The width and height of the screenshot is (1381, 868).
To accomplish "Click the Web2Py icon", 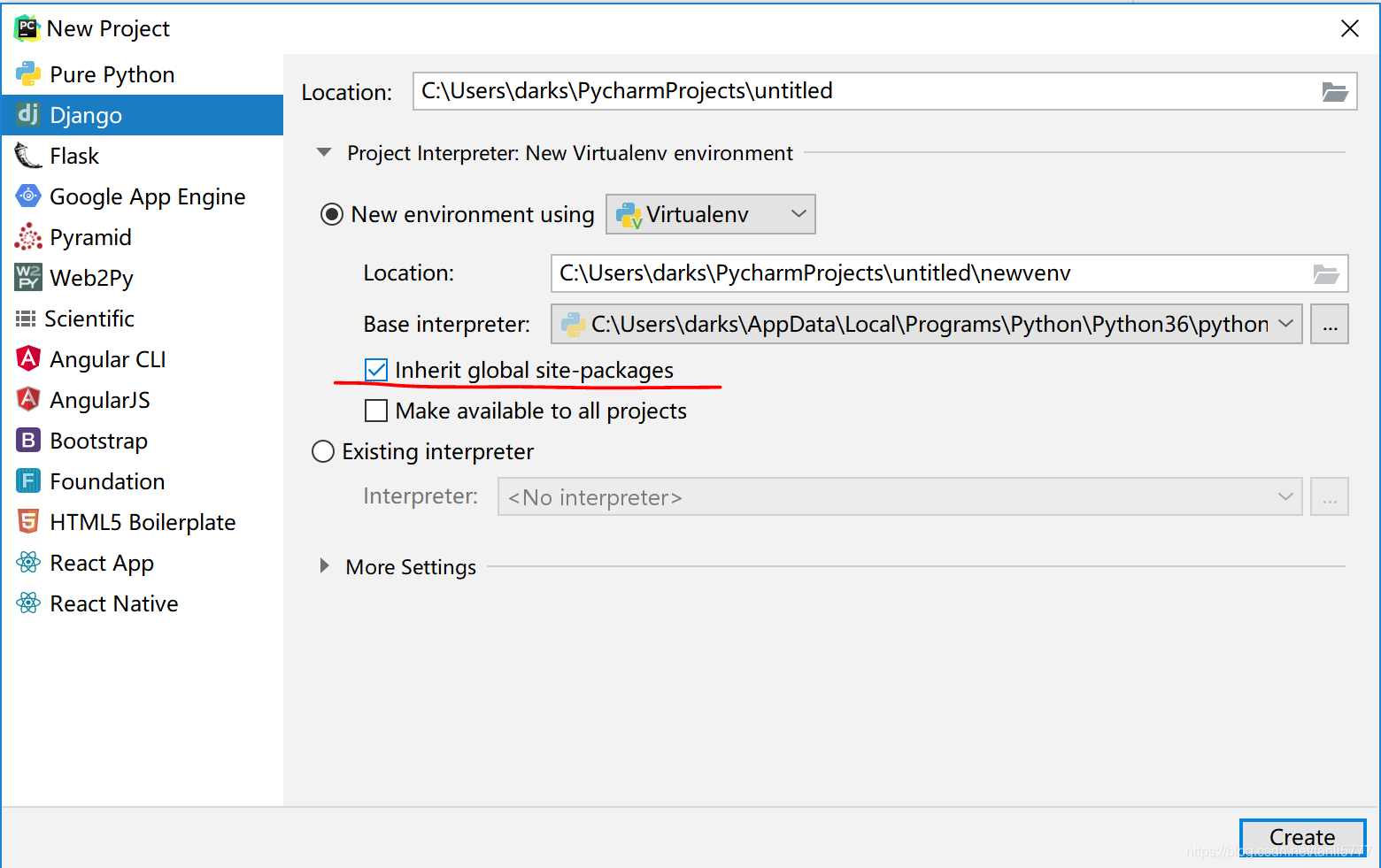I will coord(28,277).
